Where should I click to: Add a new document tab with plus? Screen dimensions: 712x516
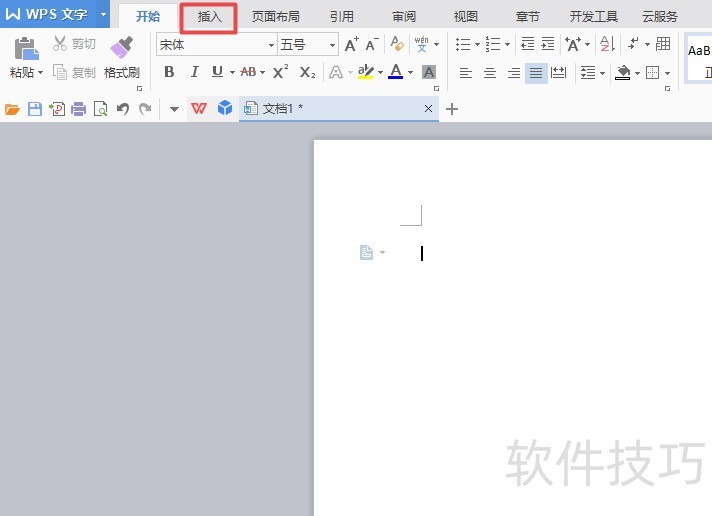pos(452,109)
